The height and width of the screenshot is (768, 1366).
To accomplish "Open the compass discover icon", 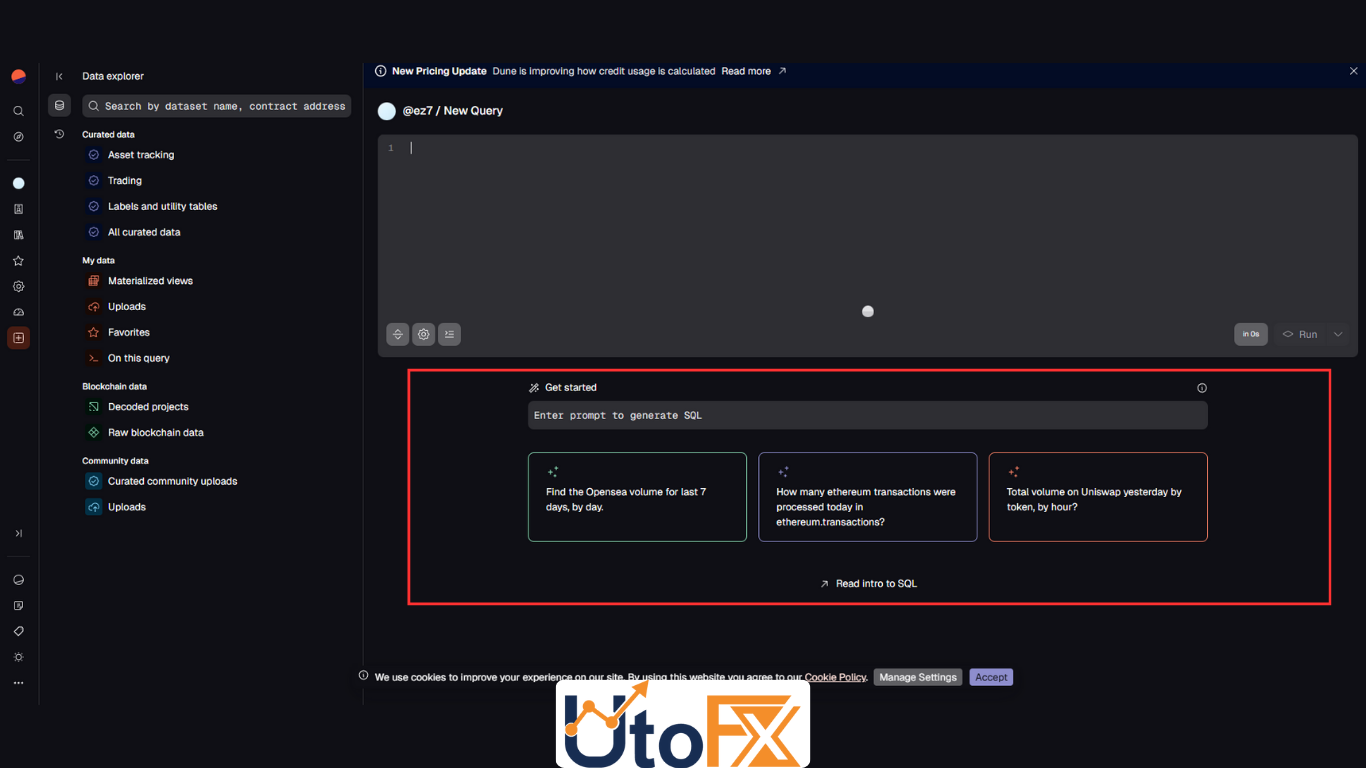I will tap(18, 137).
